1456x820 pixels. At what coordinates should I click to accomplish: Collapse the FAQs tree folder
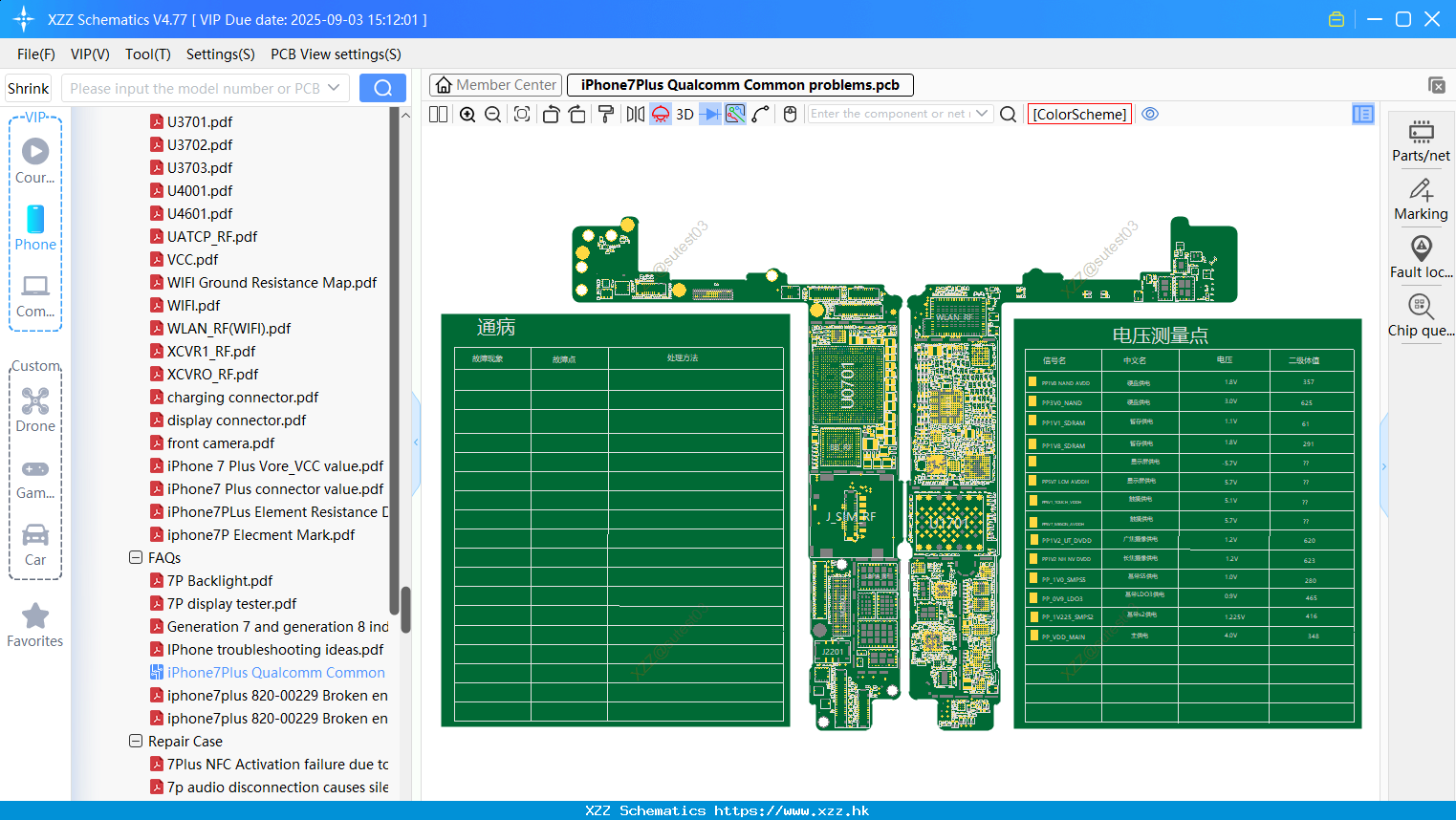(136, 557)
